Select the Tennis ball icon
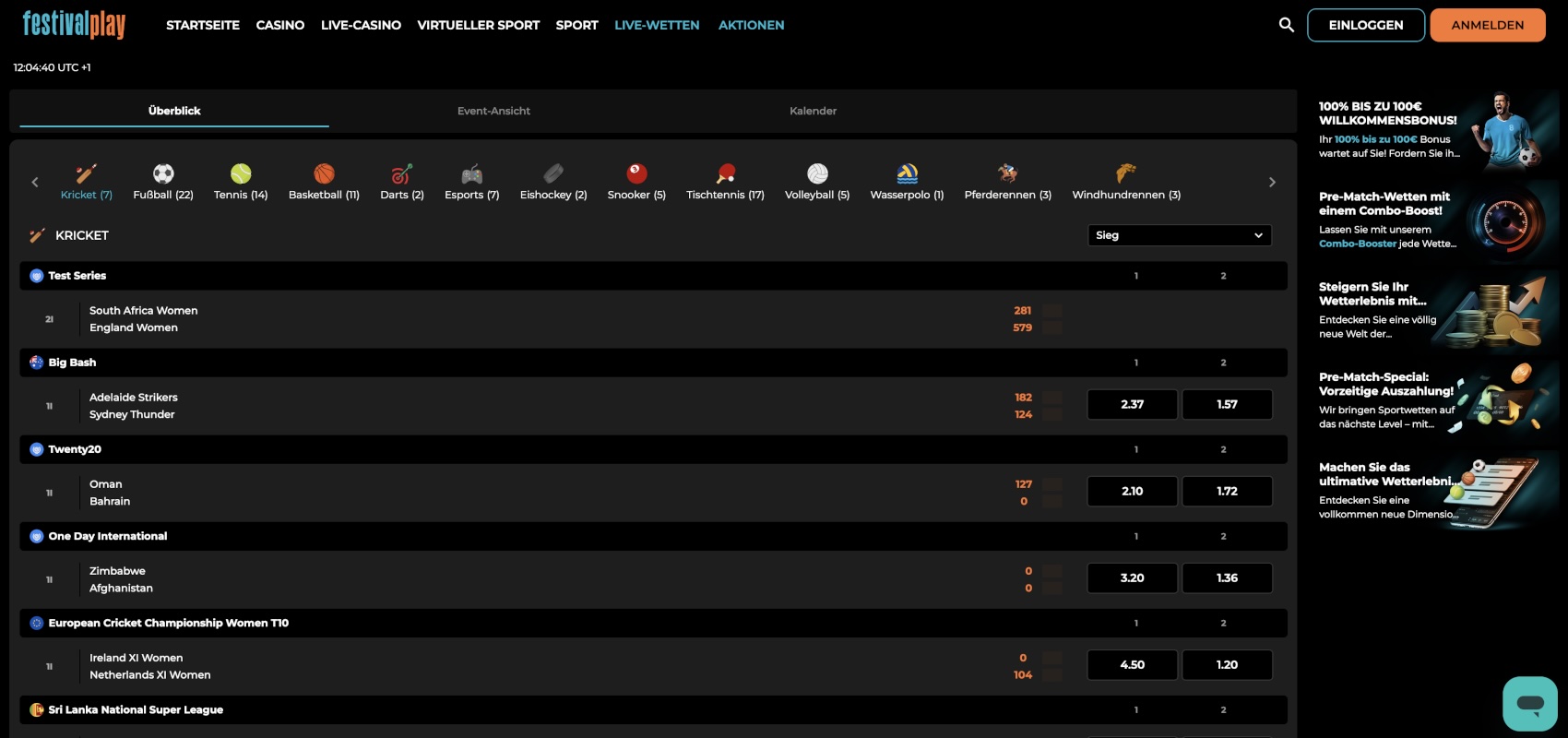 tap(241, 174)
